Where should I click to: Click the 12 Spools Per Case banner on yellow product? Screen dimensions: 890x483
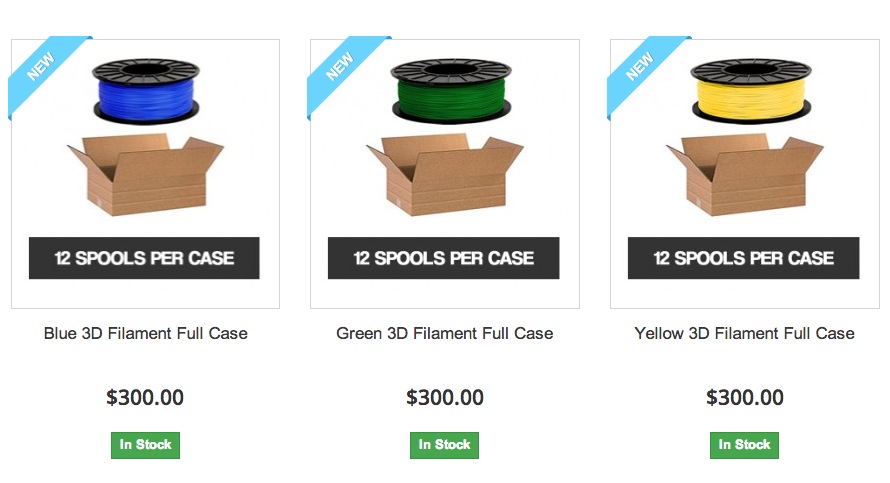coord(744,258)
